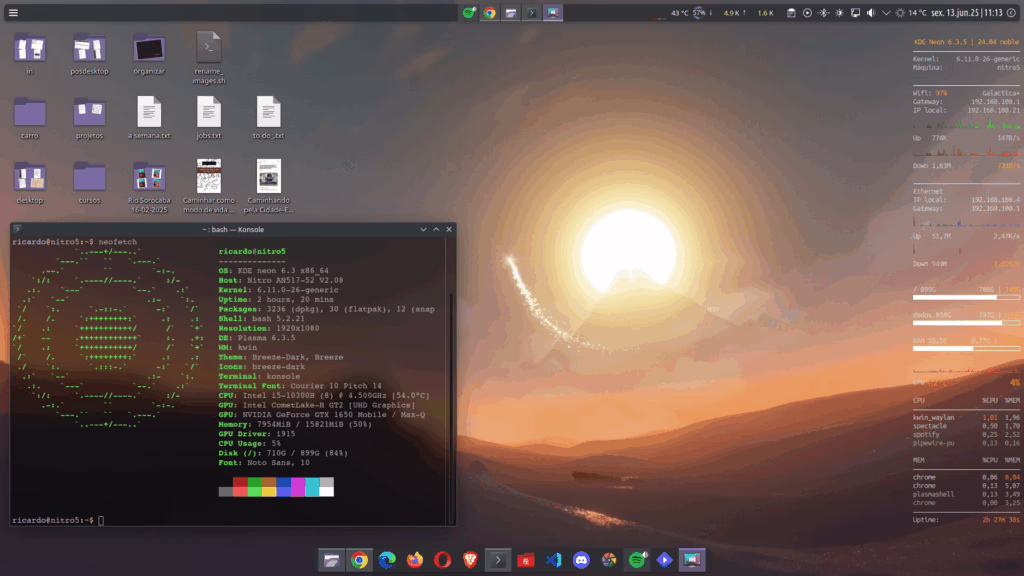Open Firefox from the dock
Screen dimensions: 1024x576
click(415, 560)
